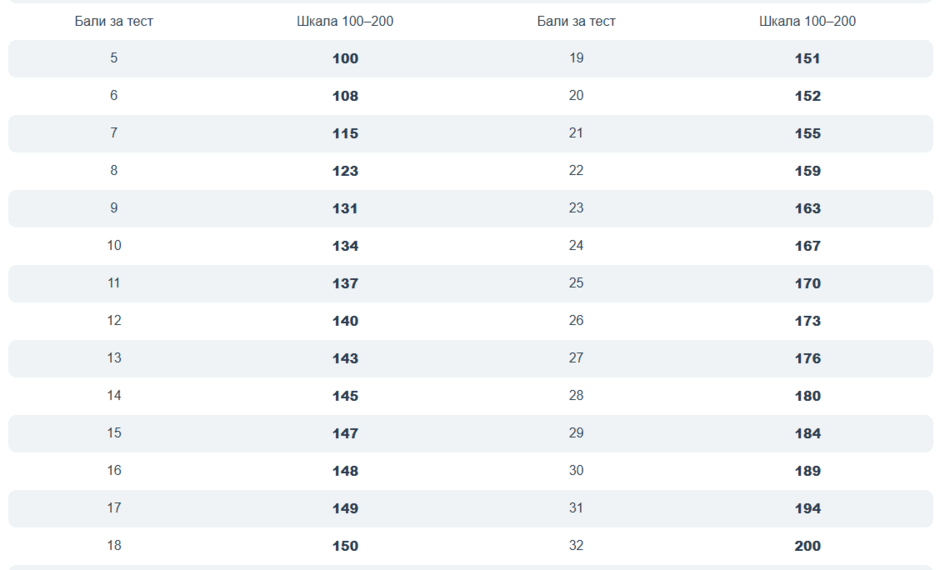The image size is (940, 570).
Task: Click test score 12 cell
Action: 114,321
